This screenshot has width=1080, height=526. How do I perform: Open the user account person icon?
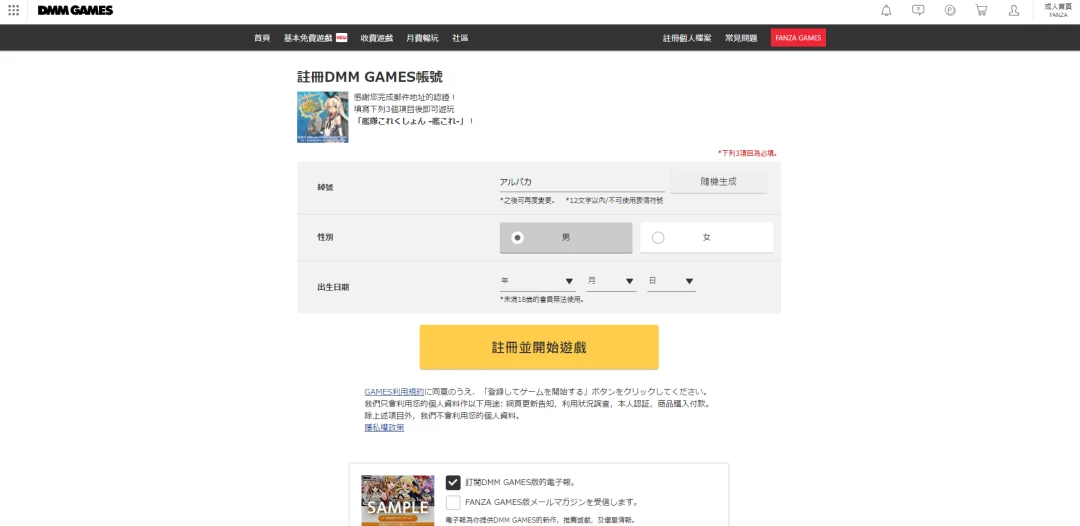pos(1014,10)
